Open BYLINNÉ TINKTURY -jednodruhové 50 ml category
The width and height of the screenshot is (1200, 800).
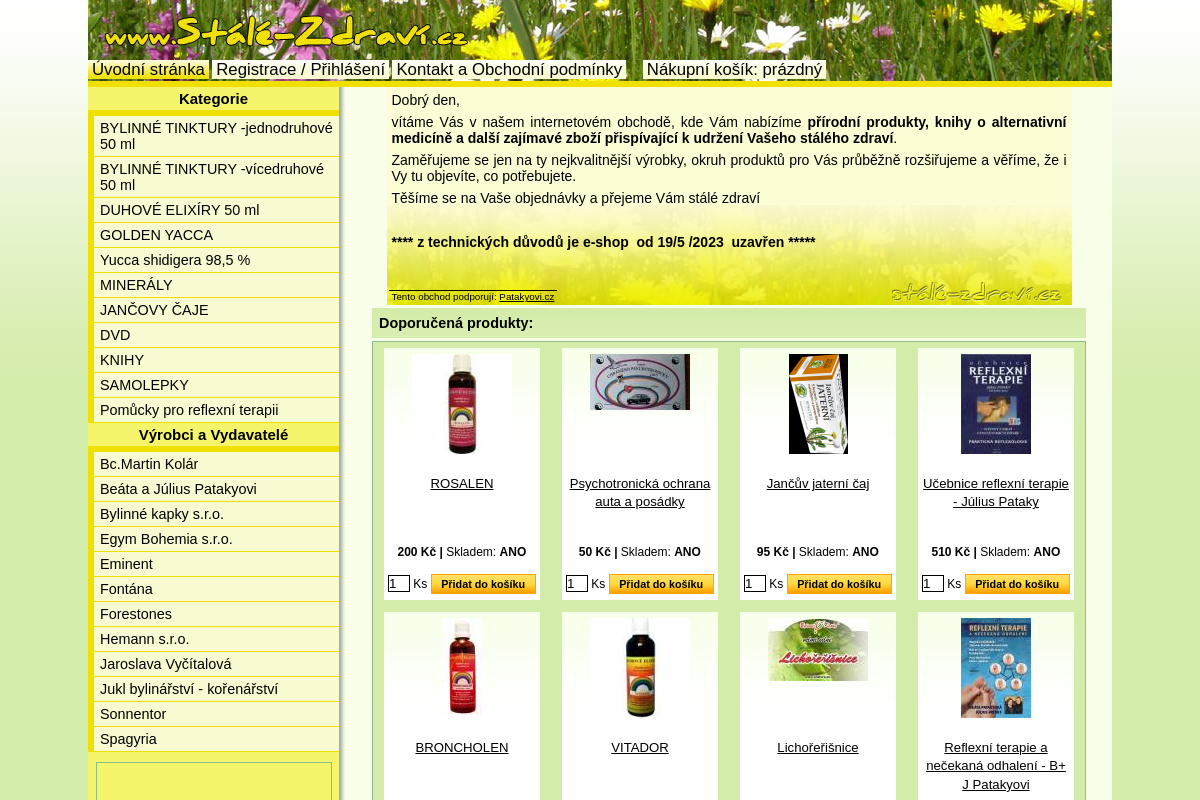pos(217,136)
